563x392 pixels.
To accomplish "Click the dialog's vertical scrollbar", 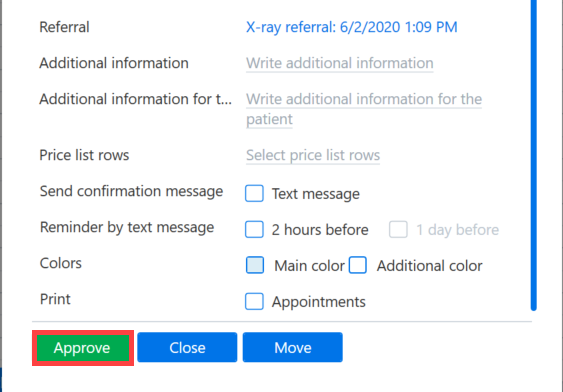I will coord(534,154).
